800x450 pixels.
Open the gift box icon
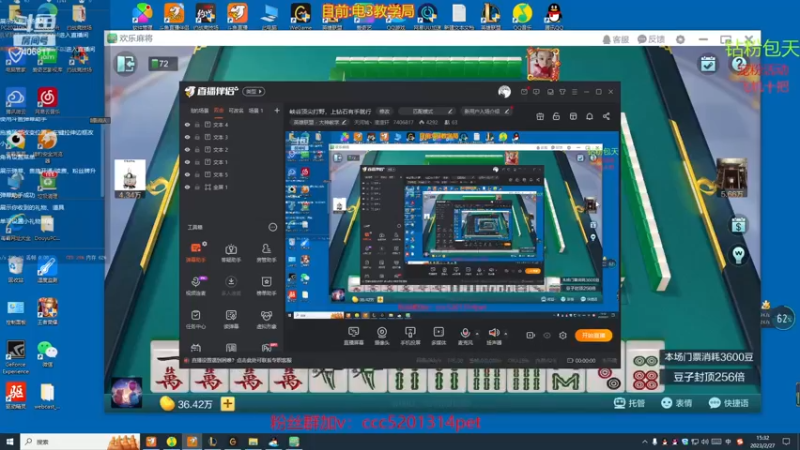coord(540,116)
